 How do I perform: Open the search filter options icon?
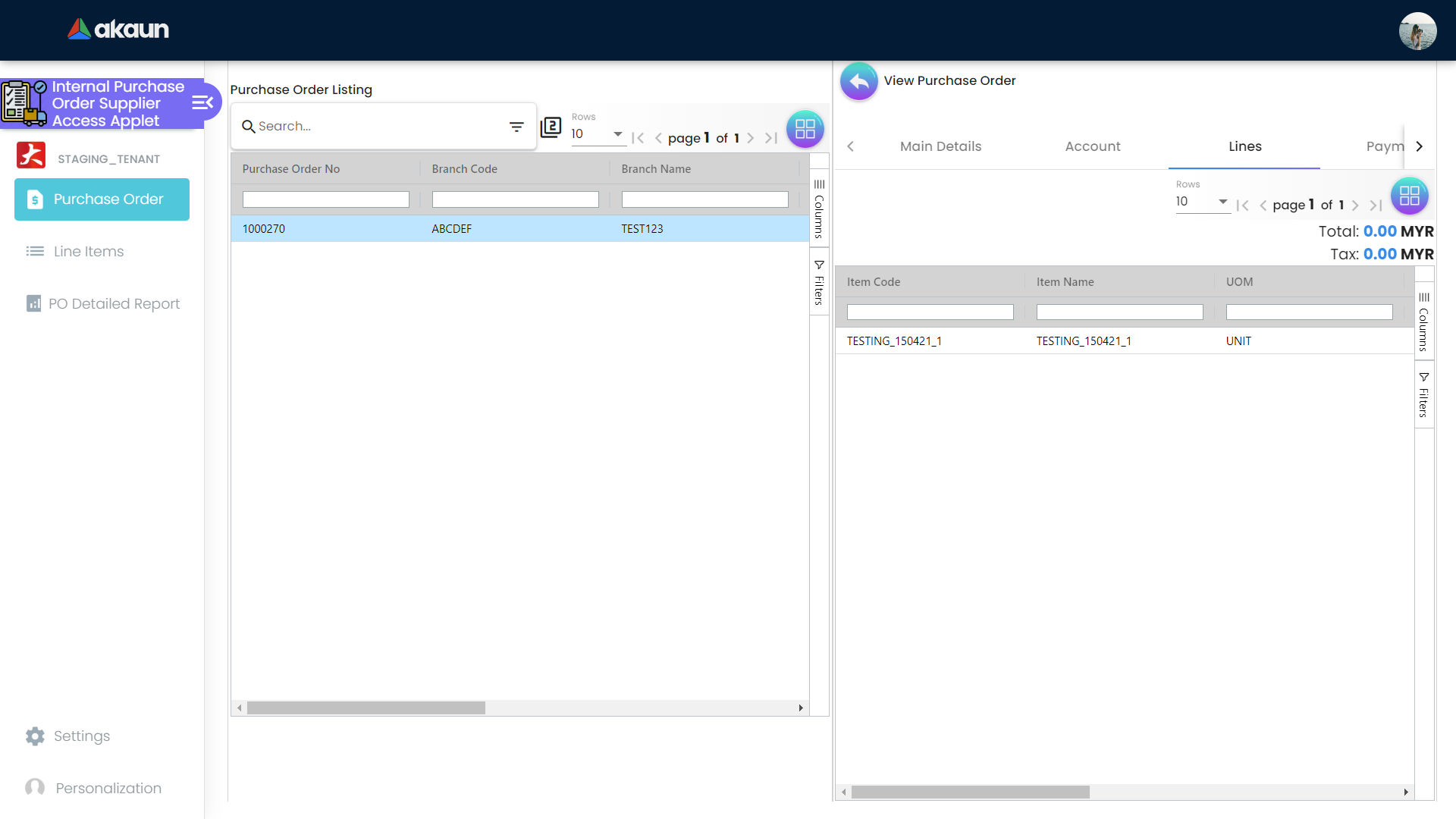click(516, 127)
